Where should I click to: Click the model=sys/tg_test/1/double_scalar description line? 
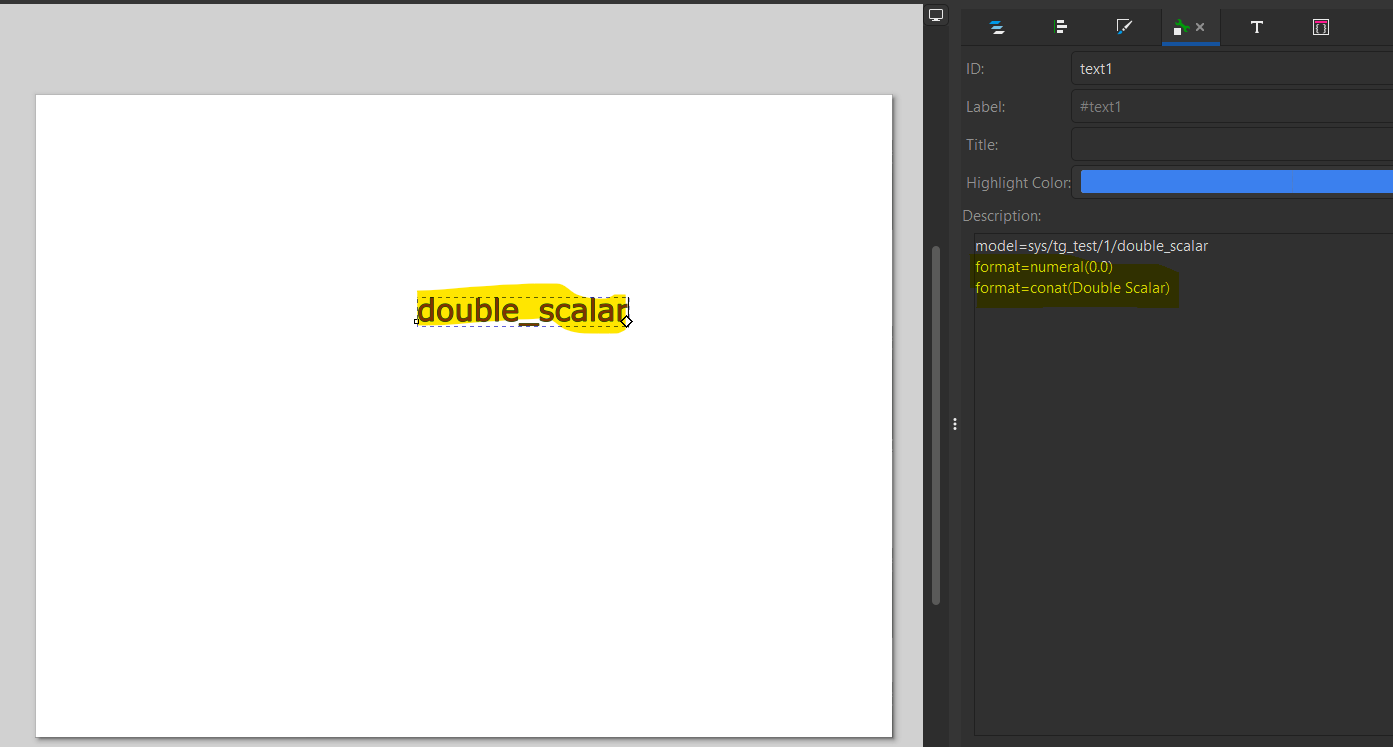pos(1091,246)
